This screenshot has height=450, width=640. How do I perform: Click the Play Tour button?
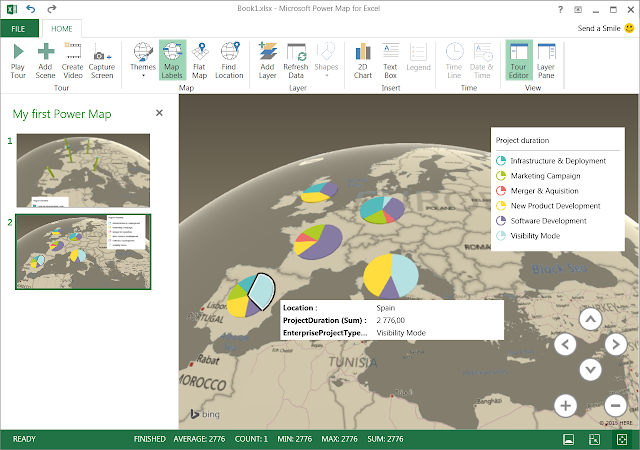point(18,60)
